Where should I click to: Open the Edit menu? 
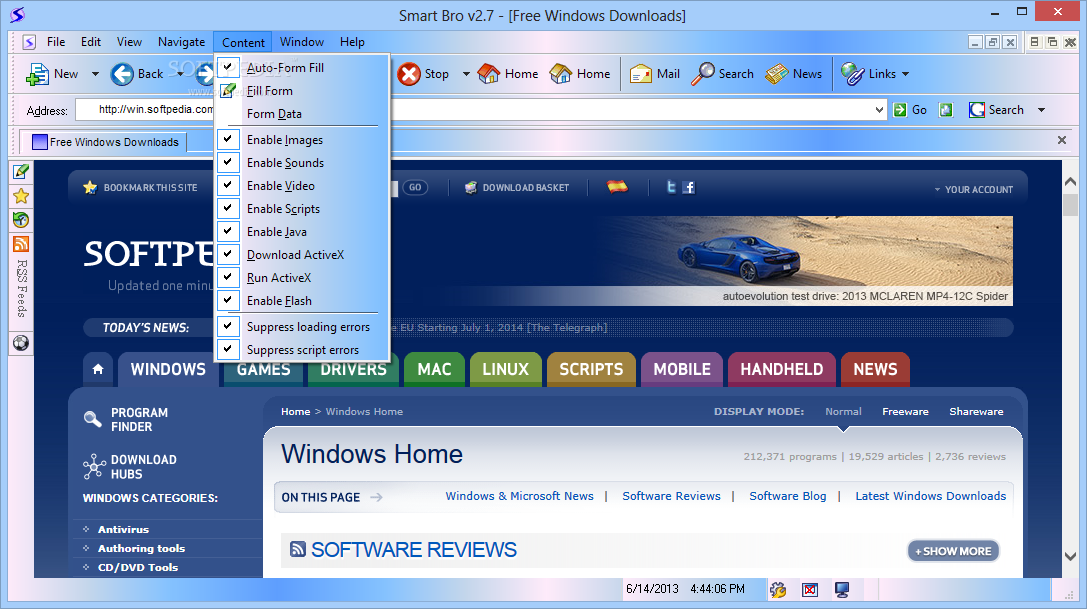coord(91,42)
